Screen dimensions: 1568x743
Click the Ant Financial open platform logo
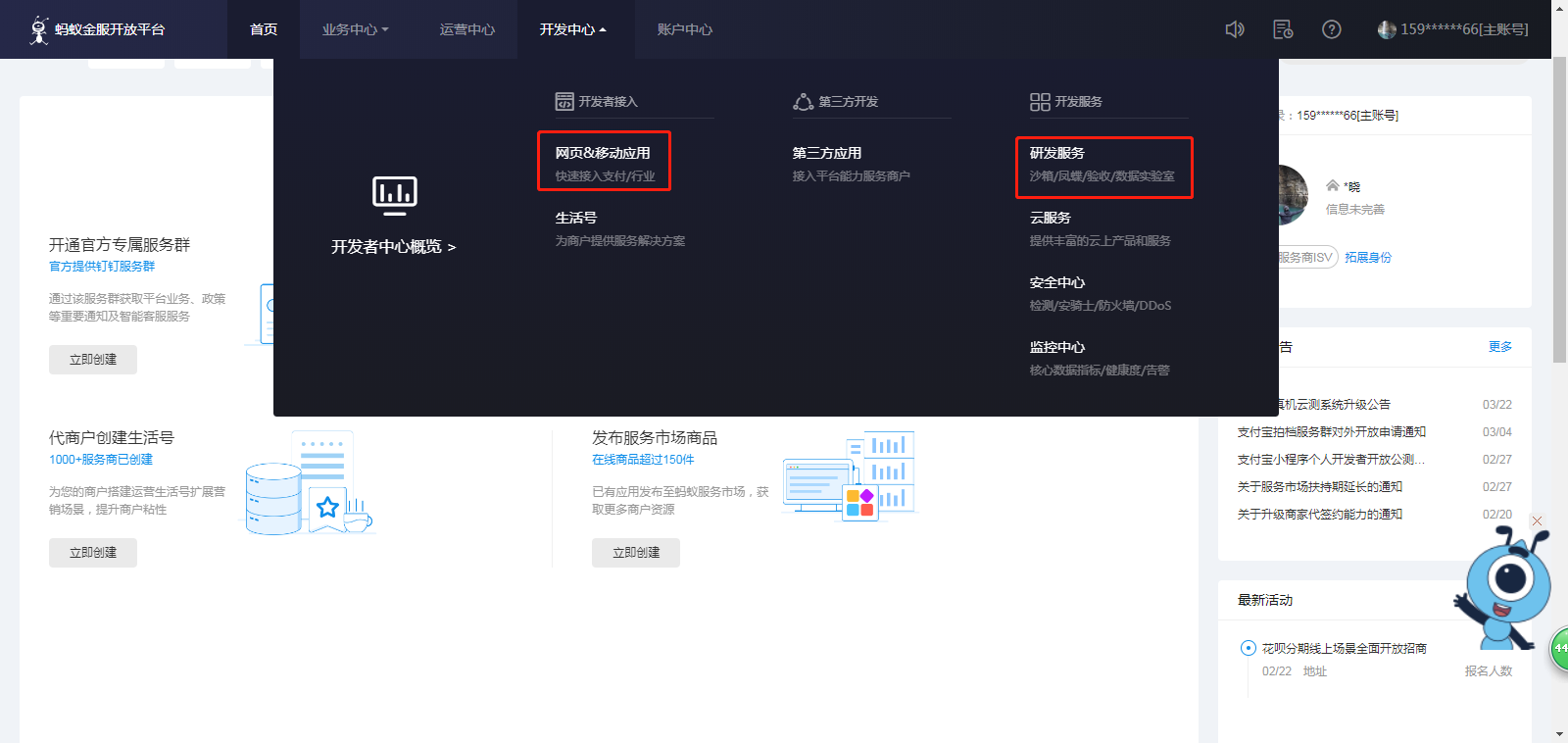97,29
